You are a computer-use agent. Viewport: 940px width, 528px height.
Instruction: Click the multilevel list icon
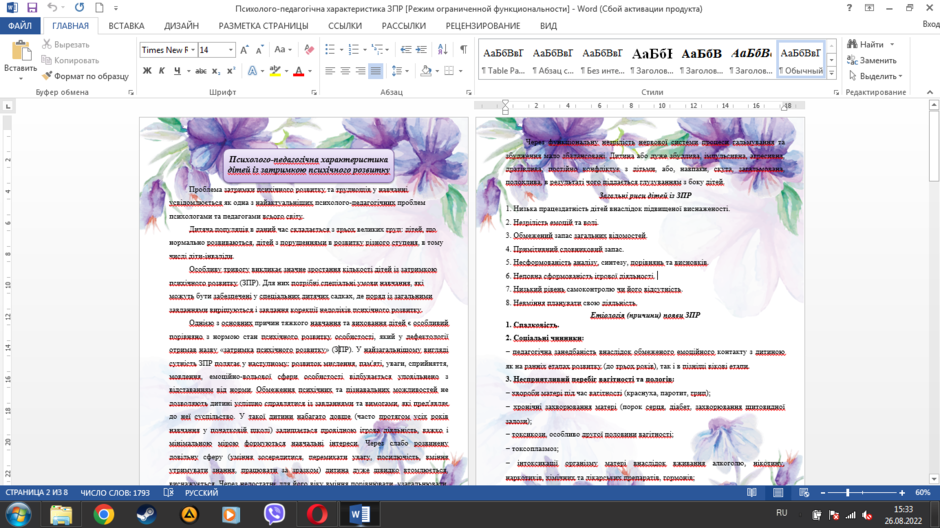(x=377, y=50)
